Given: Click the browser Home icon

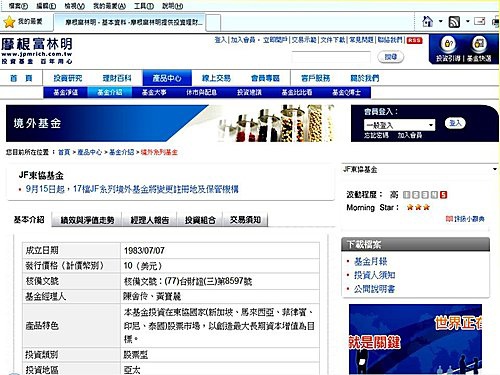Looking at the screenshot, I should point(427,22).
